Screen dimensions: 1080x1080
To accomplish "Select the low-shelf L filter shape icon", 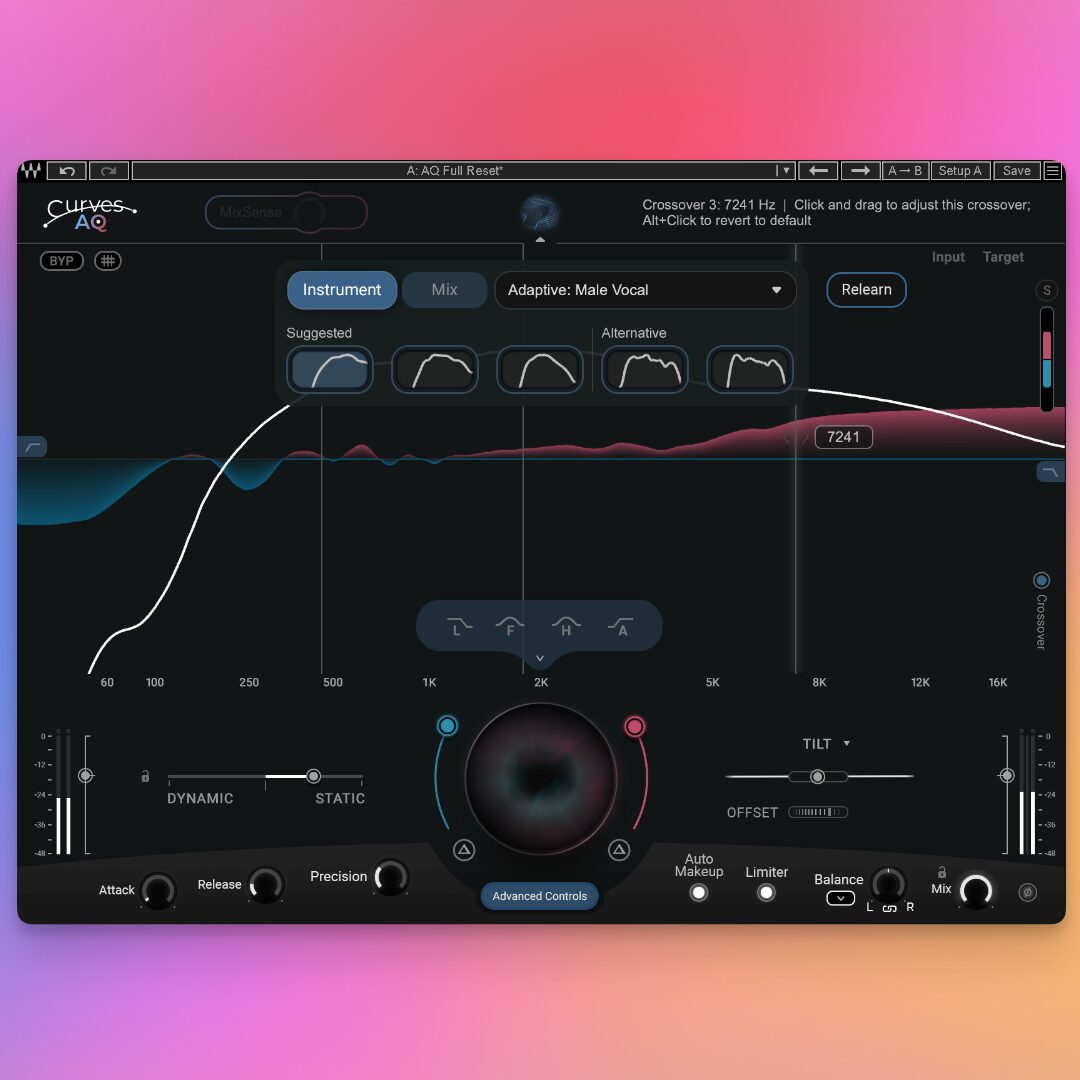I will (458, 627).
